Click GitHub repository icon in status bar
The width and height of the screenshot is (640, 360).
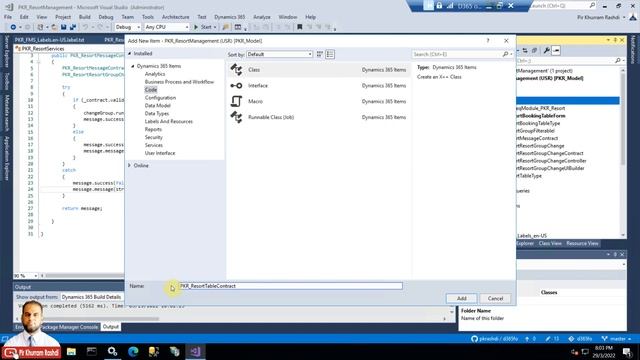coord(474,339)
